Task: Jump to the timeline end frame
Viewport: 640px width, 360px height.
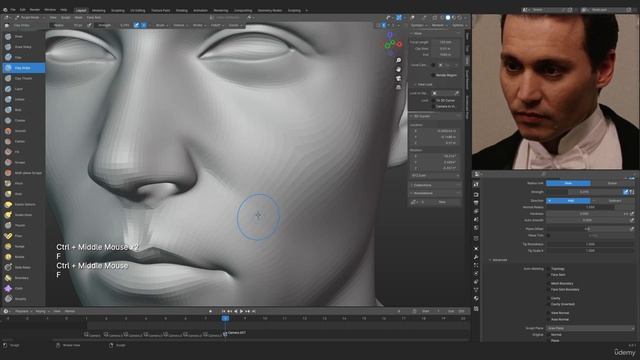Action: click(x=253, y=311)
